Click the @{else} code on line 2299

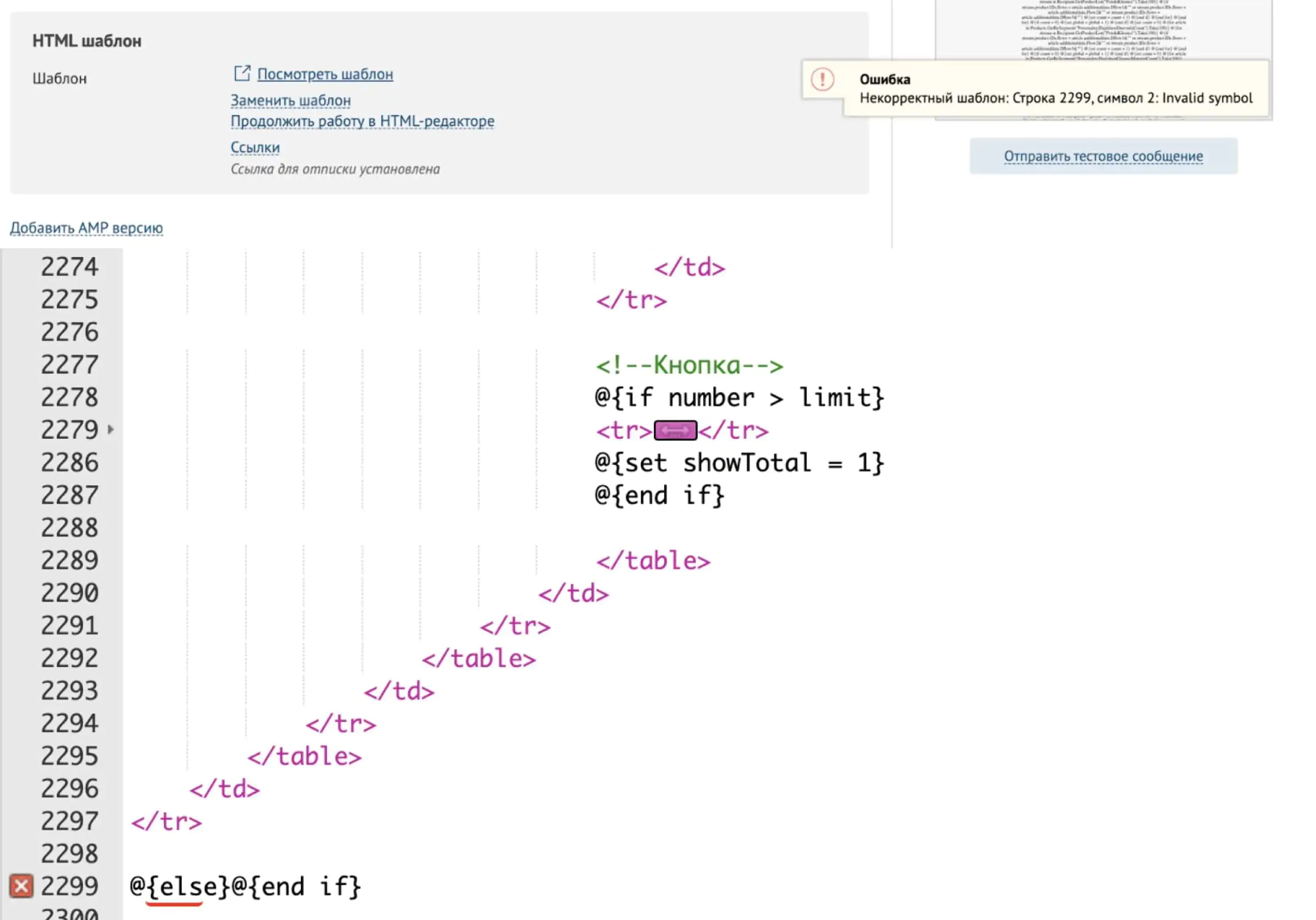click(x=180, y=887)
